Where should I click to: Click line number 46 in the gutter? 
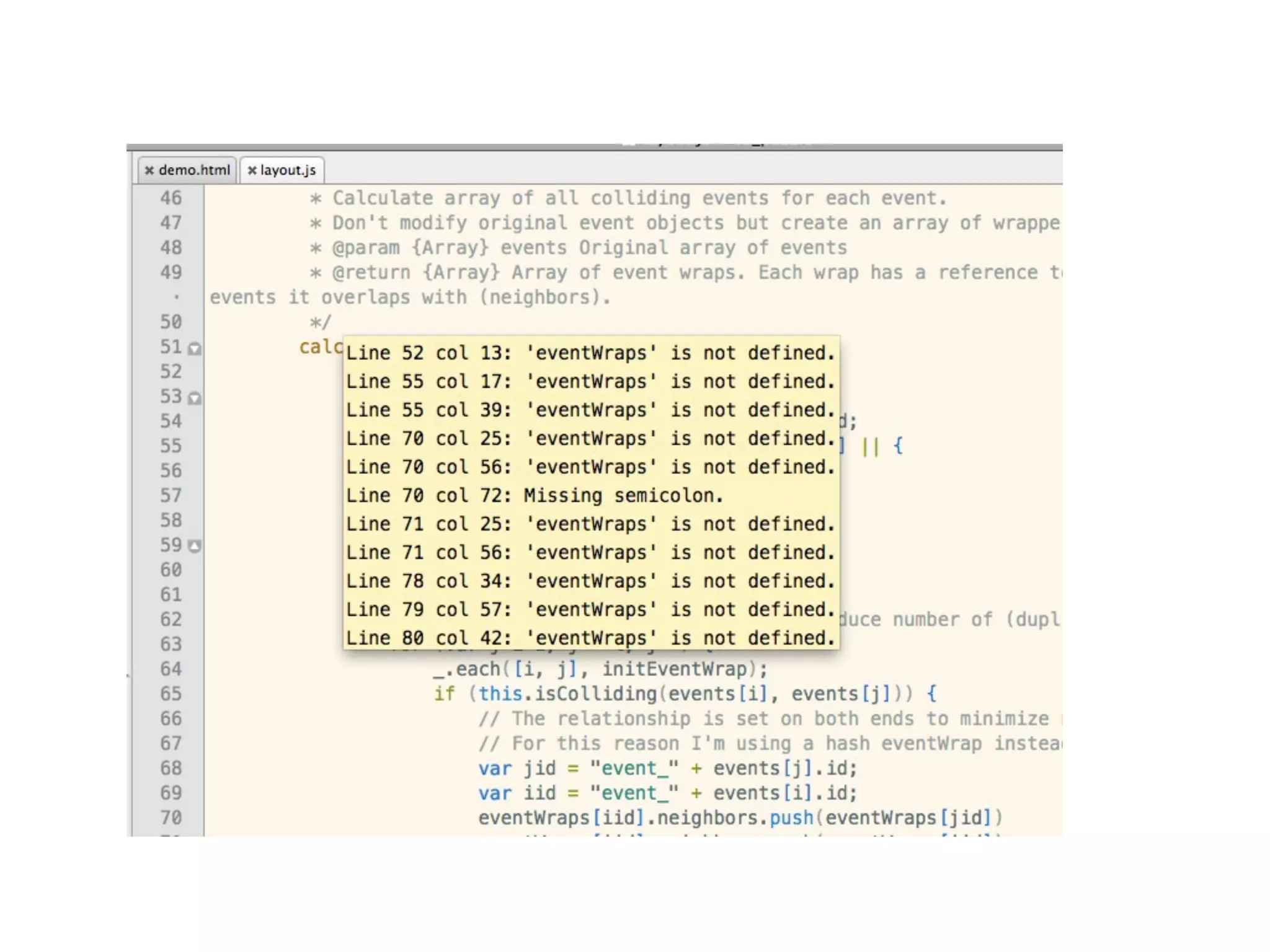[171, 198]
